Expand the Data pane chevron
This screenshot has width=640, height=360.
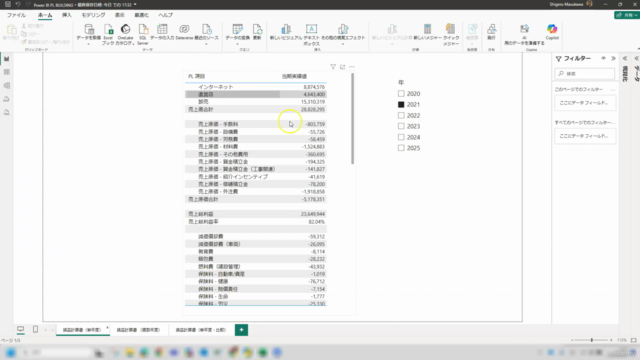636,59
